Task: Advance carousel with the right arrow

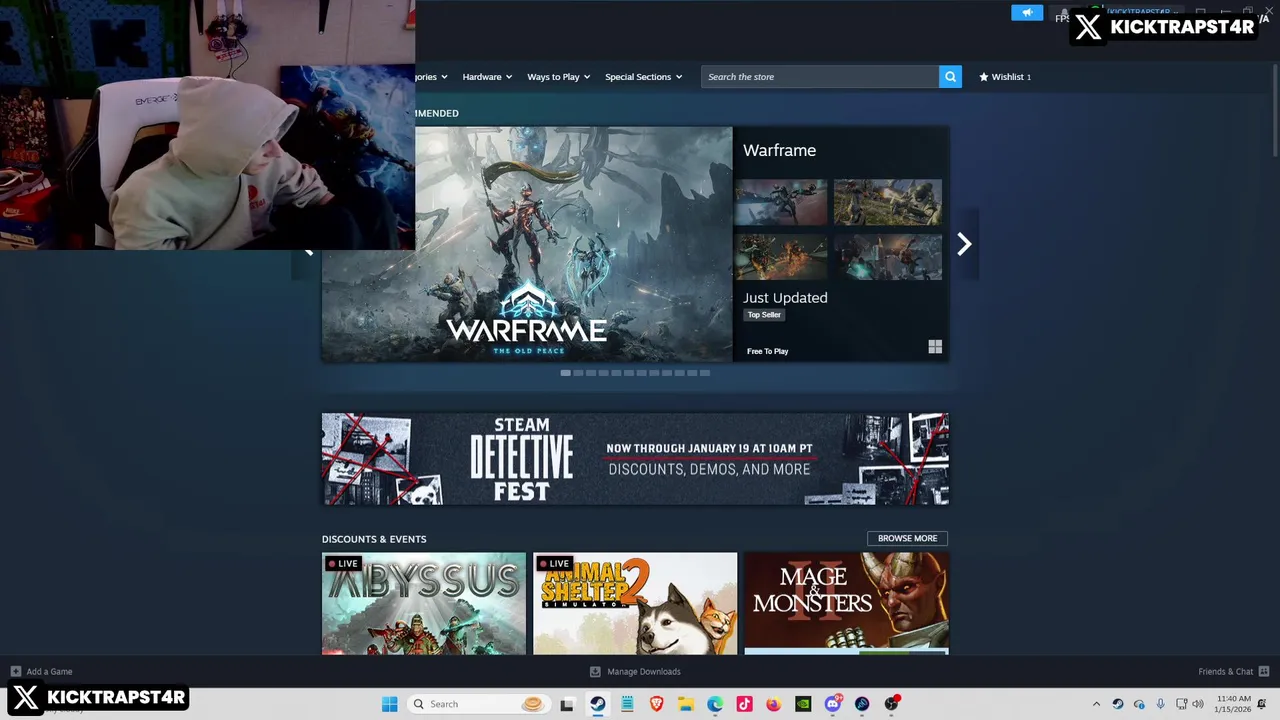Action: click(964, 244)
